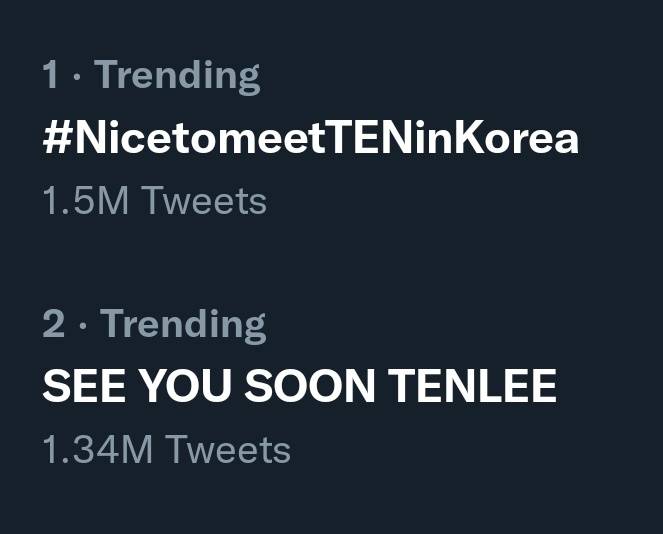Select the word Trending above SEE YOU SOON

coord(183,325)
